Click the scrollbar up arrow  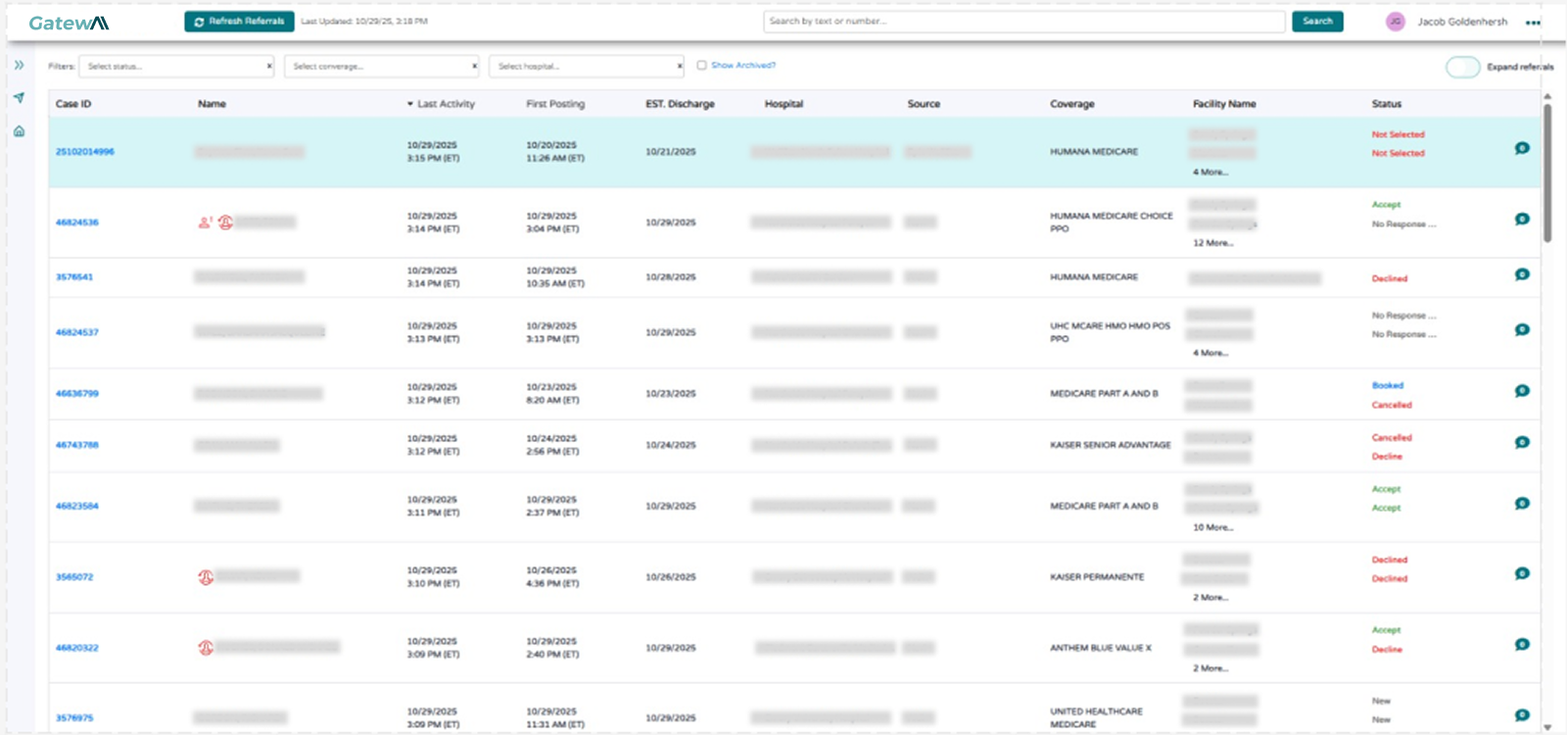click(1547, 96)
